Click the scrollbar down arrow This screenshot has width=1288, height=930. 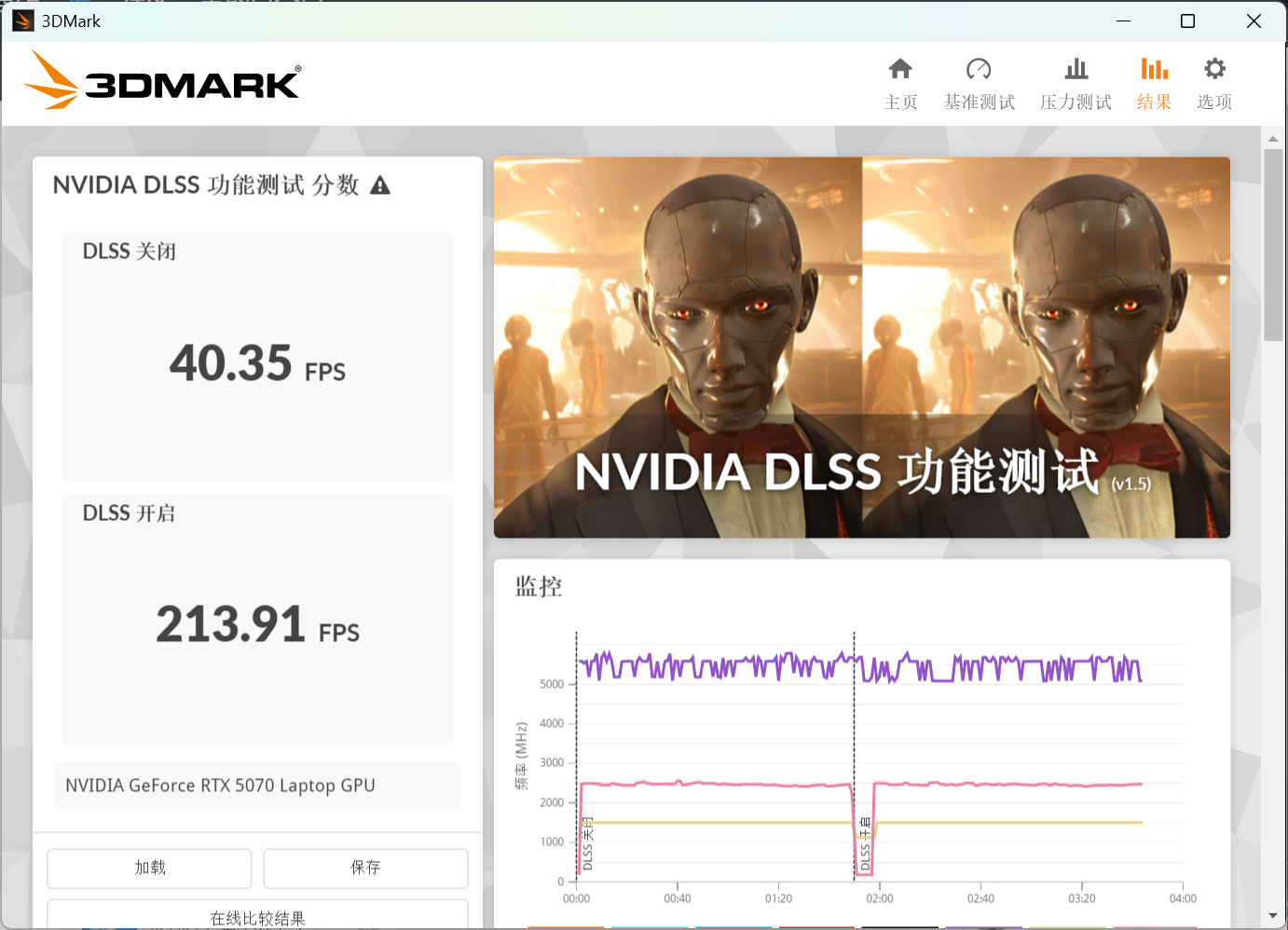1273,917
